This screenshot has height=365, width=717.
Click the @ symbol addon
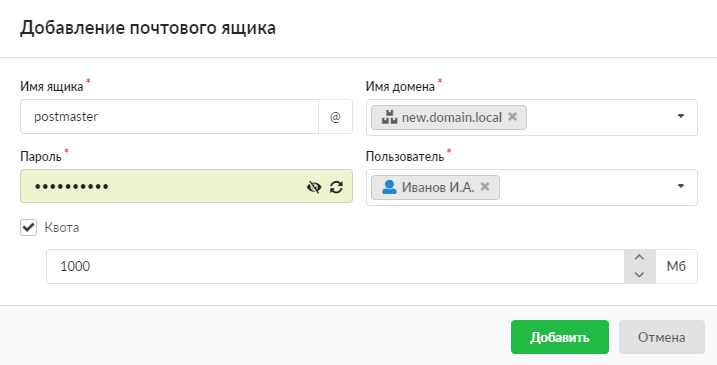coord(335,117)
